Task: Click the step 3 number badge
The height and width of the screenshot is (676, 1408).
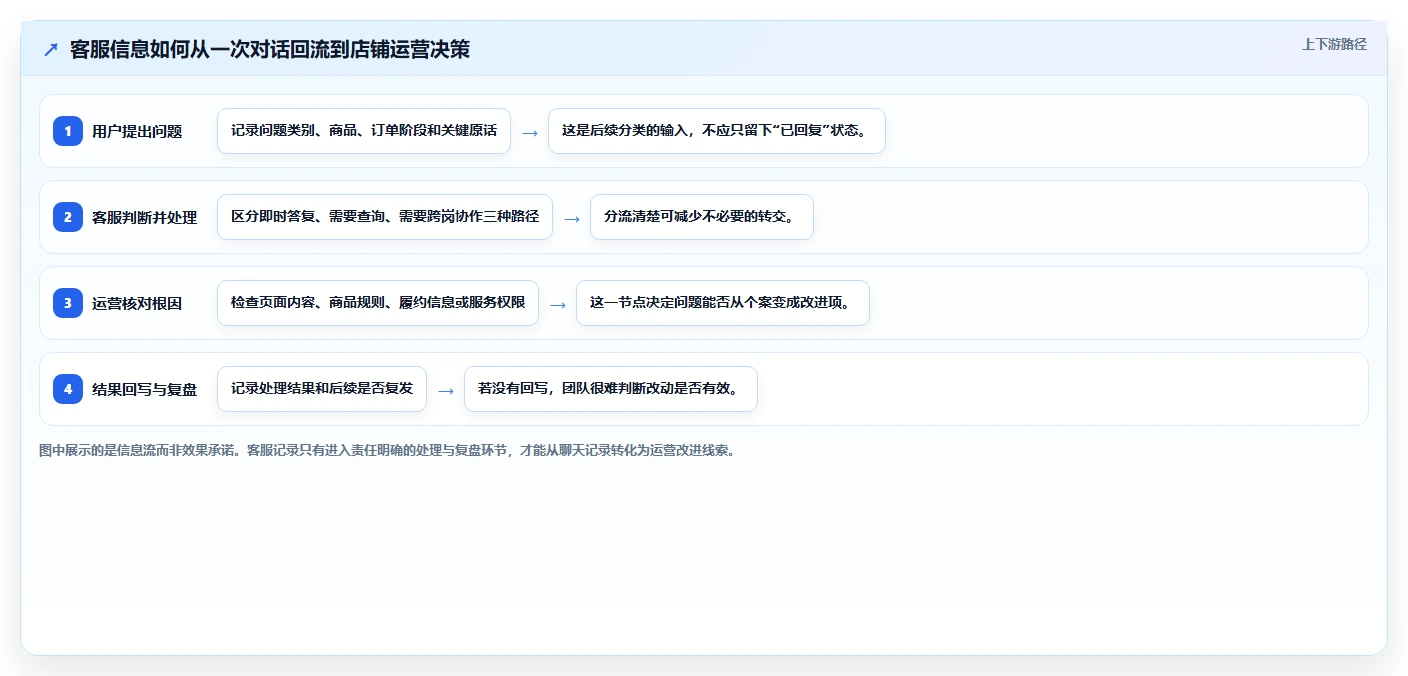Action: pyautogui.click(x=68, y=303)
